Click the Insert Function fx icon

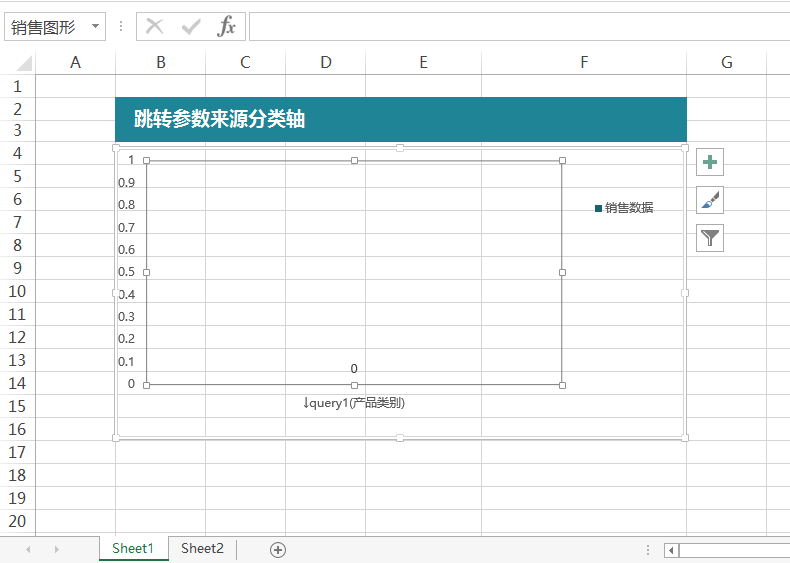226,26
